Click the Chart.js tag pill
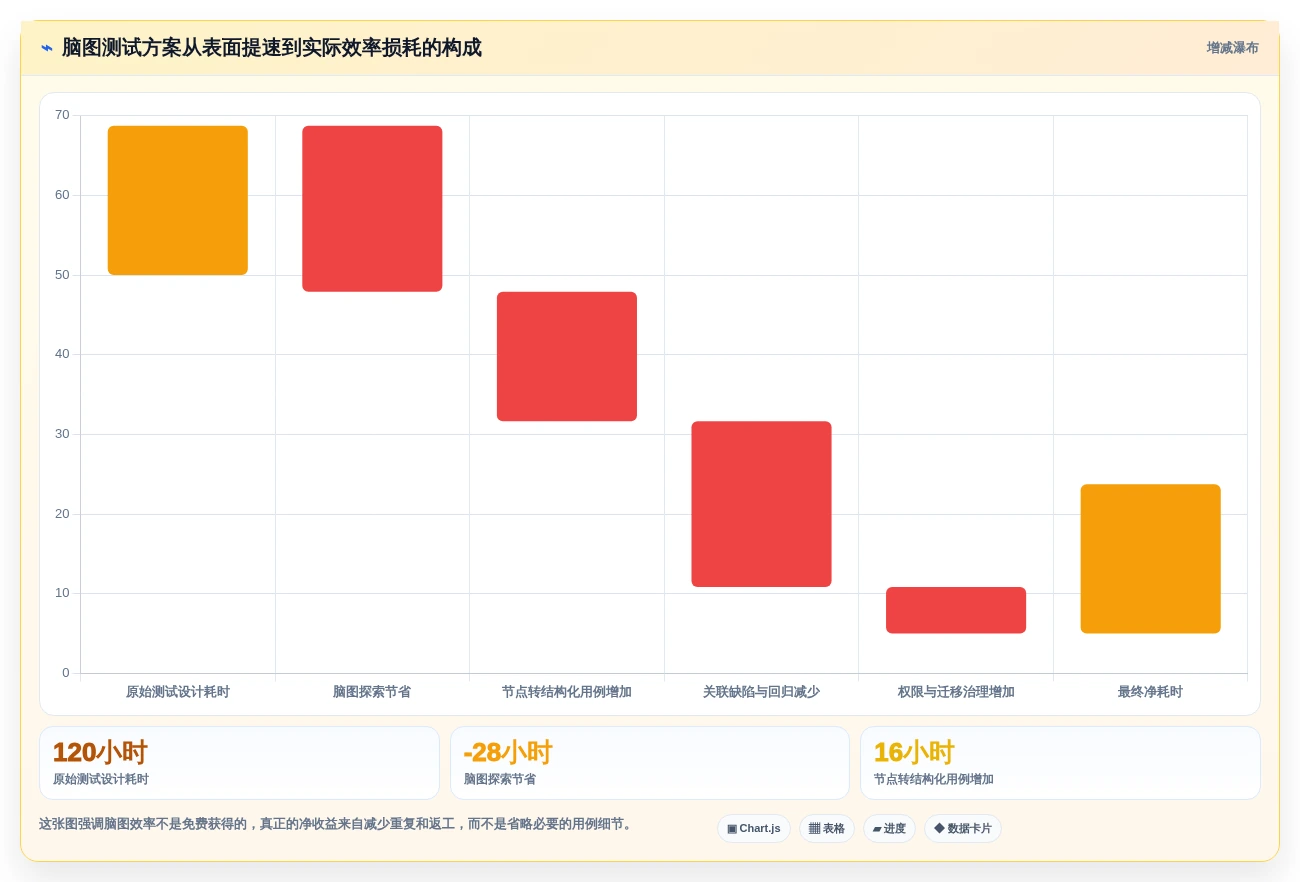The height and width of the screenshot is (882, 1300). click(x=754, y=828)
